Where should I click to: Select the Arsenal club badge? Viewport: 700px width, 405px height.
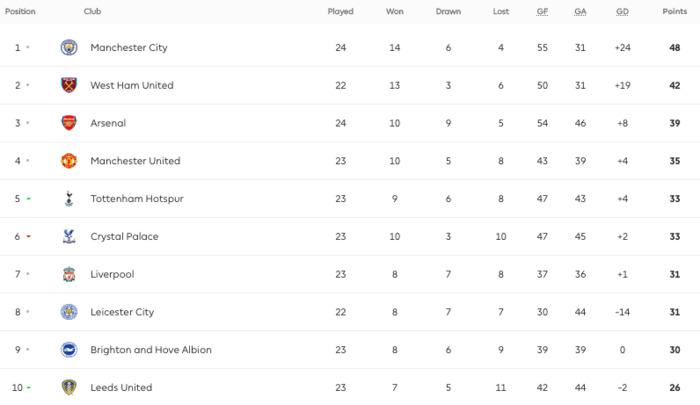(x=69, y=123)
